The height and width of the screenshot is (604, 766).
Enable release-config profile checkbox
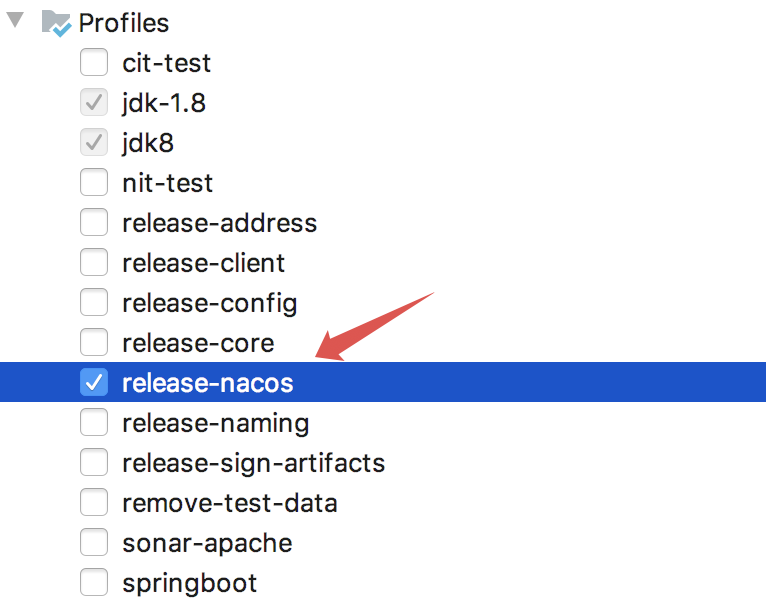(x=94, y=303)
